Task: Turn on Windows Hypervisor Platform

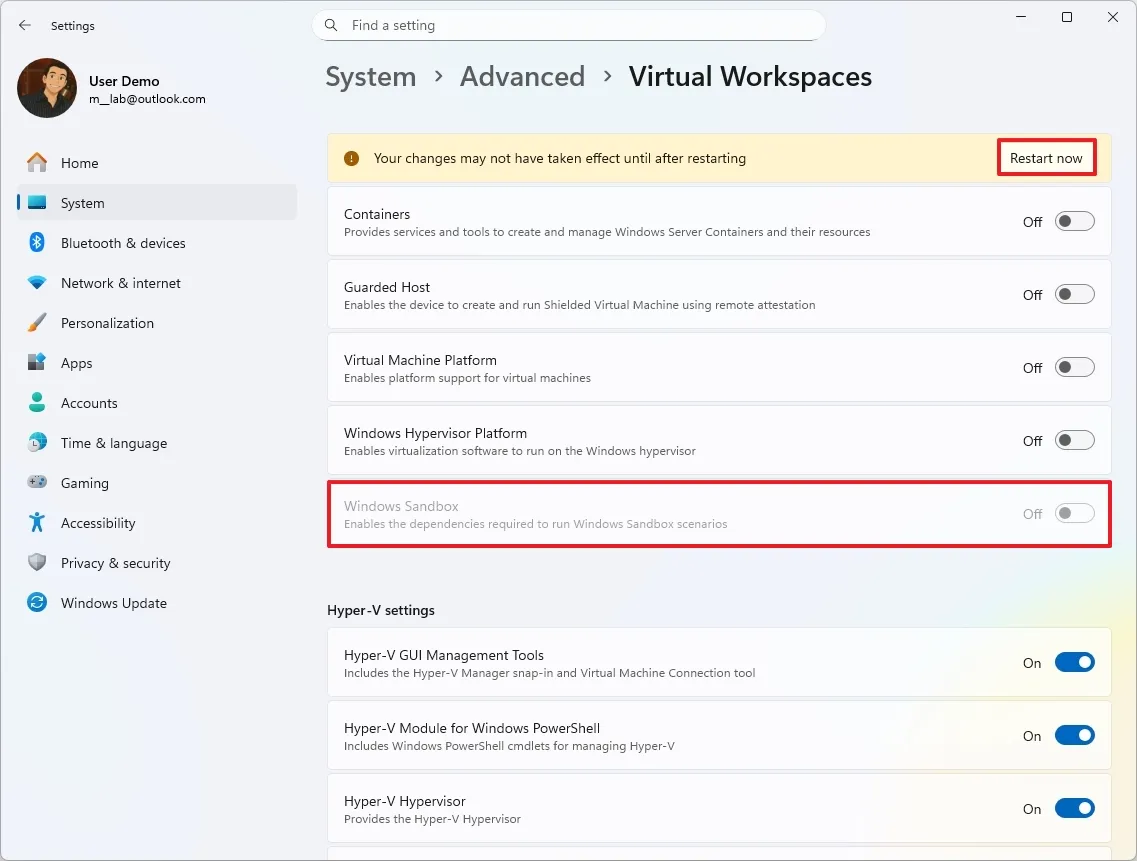Action: [1074, 440]
